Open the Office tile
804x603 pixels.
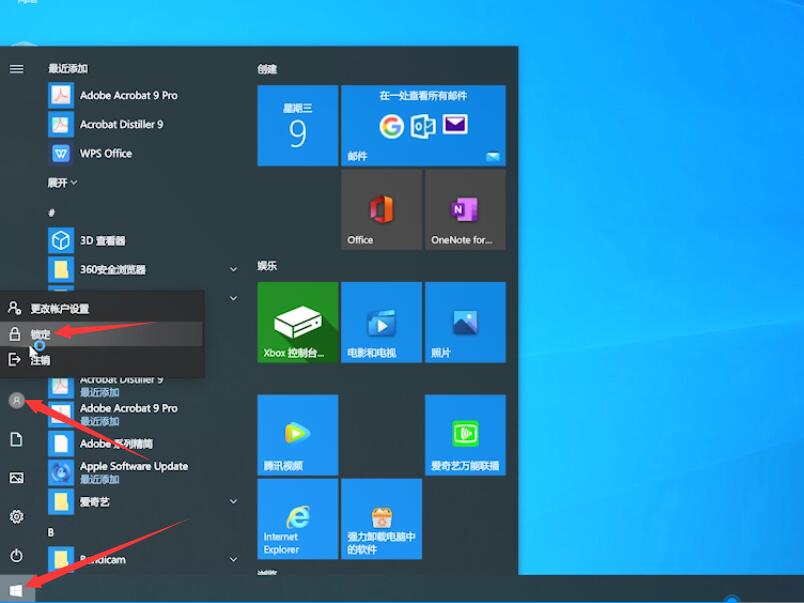[381, 210]
